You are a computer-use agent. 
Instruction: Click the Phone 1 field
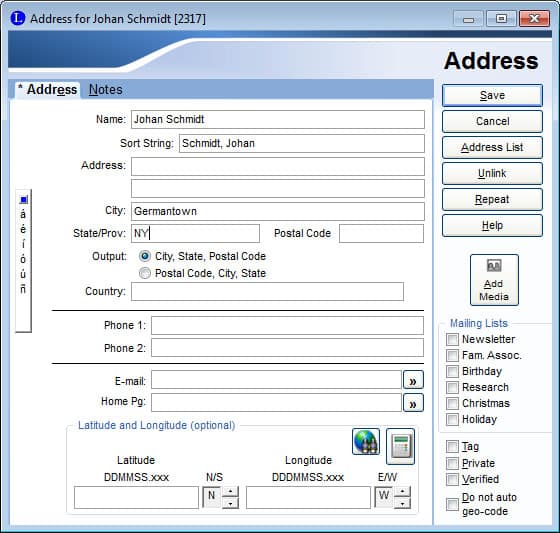[x=288, y=325]
